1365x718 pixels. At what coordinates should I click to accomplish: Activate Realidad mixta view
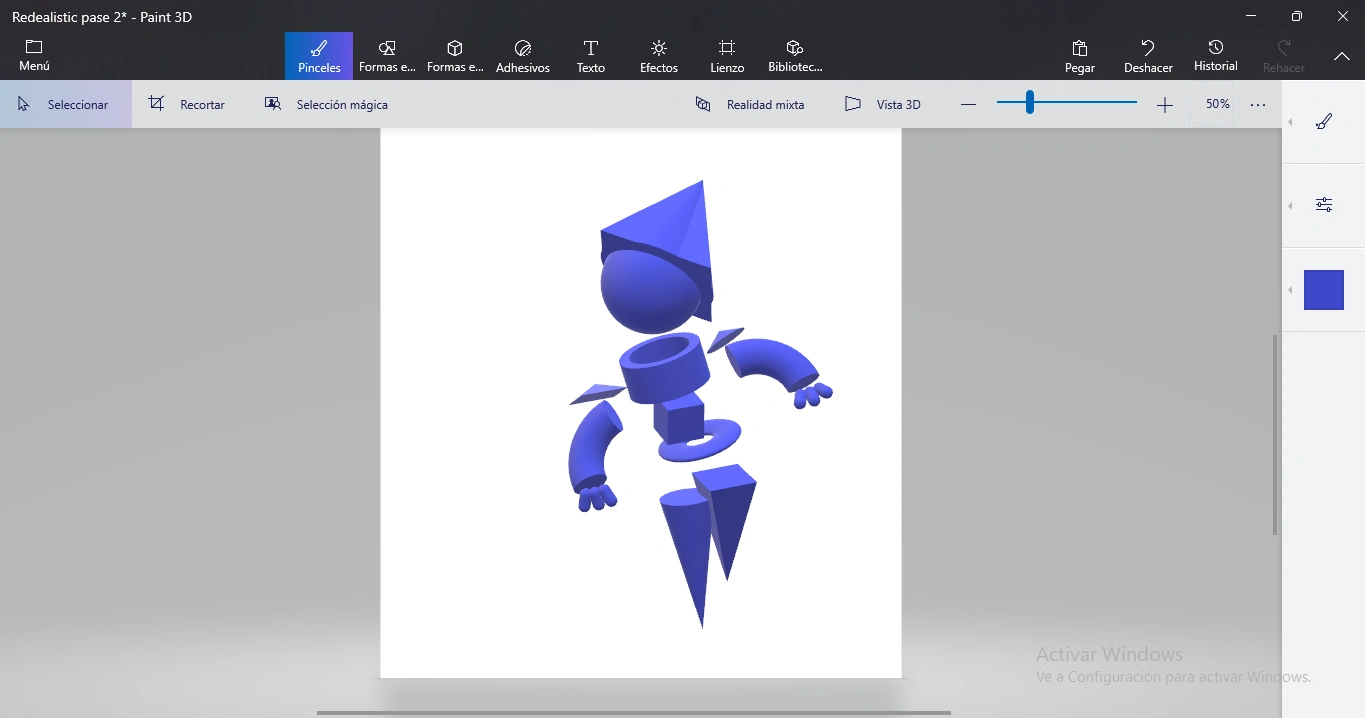750,104
